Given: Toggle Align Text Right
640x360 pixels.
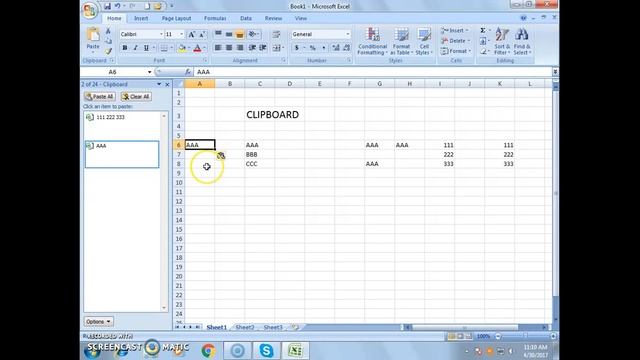Looking at the screenshot, I should tap(240, 48).
